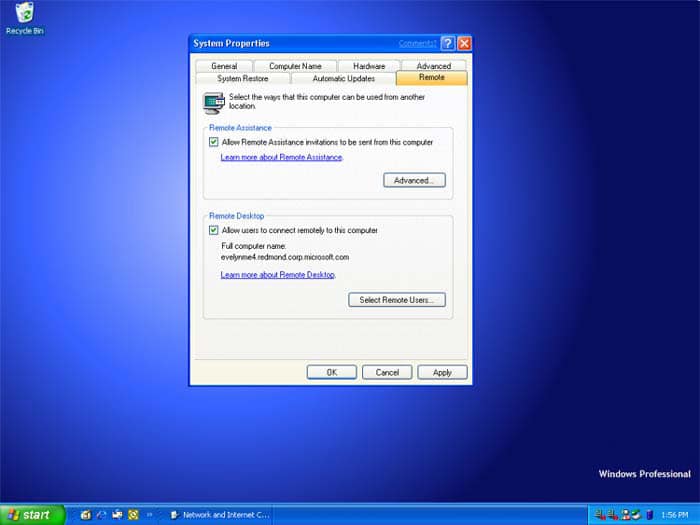Open Learn more about Remote Assistance link

pos(281,157)
